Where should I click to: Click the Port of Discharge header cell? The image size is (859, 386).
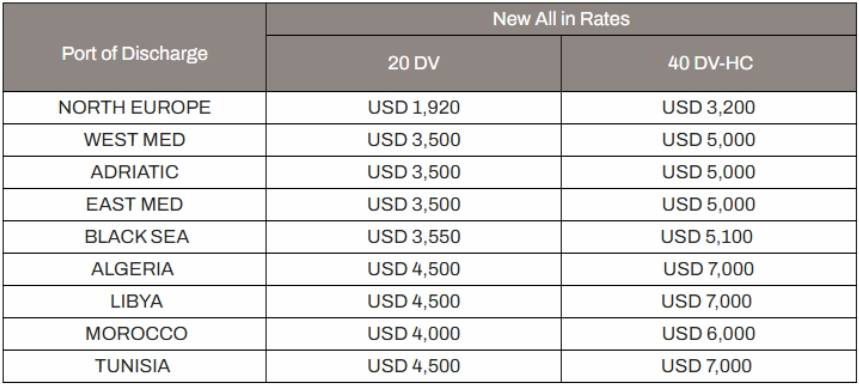coord(134,47)
